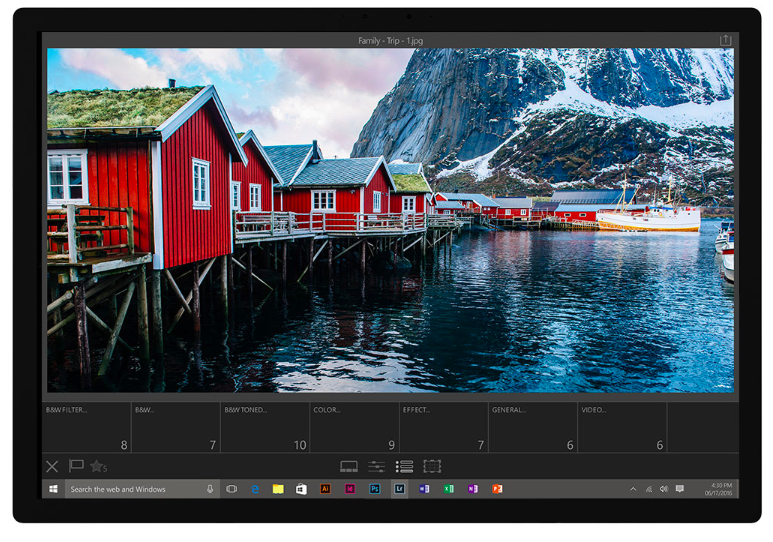Open the VIDEO preset group
This screenshot has height=542, width=773.
pos(622,428)
